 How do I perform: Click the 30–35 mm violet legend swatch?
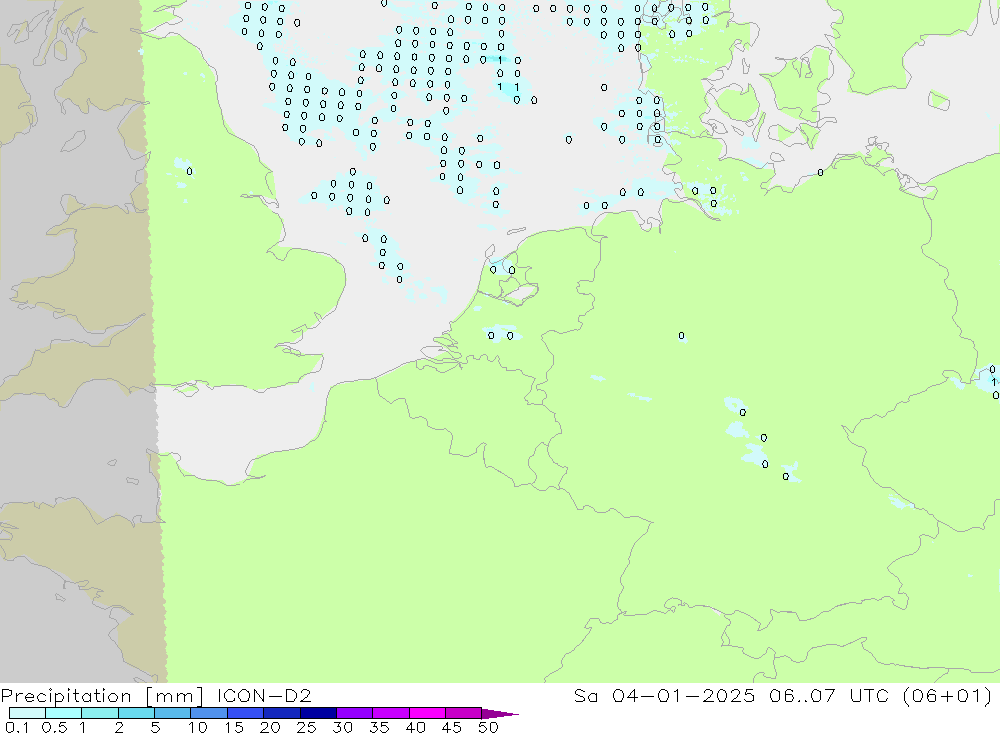[x=354, y=713]
